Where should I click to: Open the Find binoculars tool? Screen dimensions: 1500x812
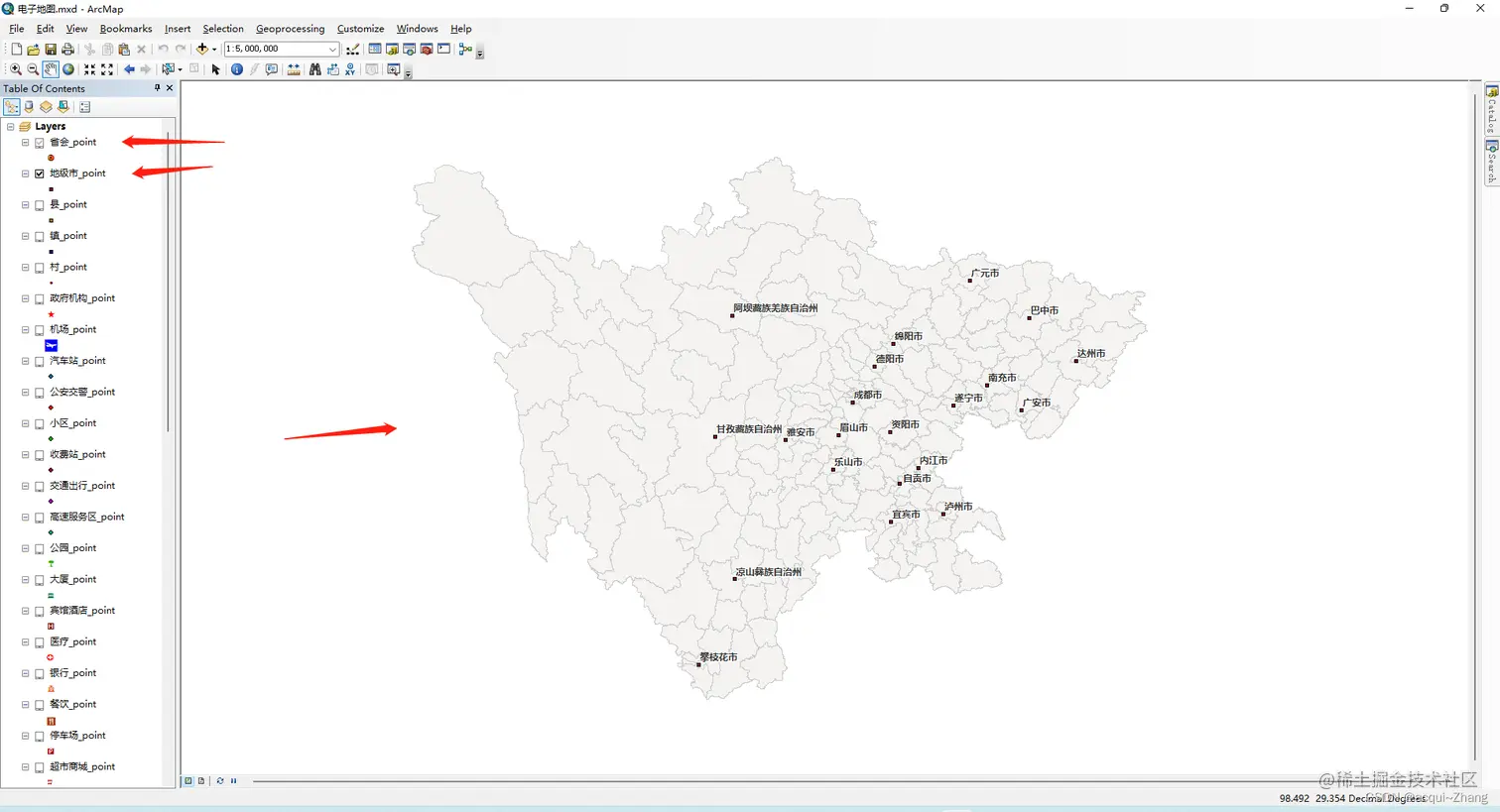tap(314, 69)
